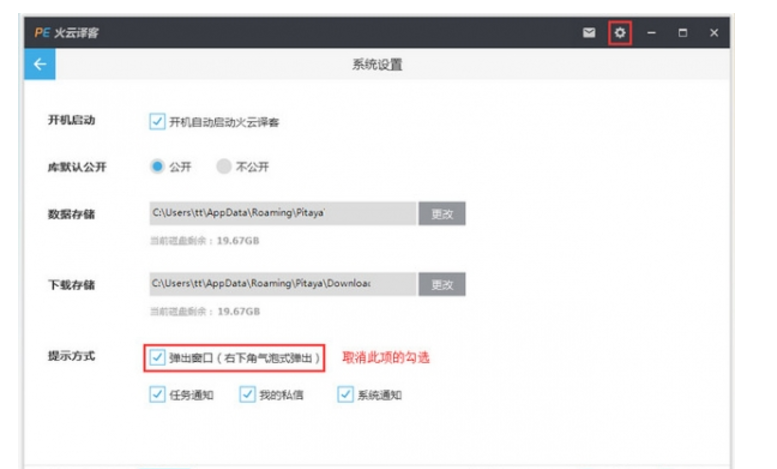Disable the 系统通知 checkbox
This screenshot has width=777, height=469.
[x=346, y=394]
